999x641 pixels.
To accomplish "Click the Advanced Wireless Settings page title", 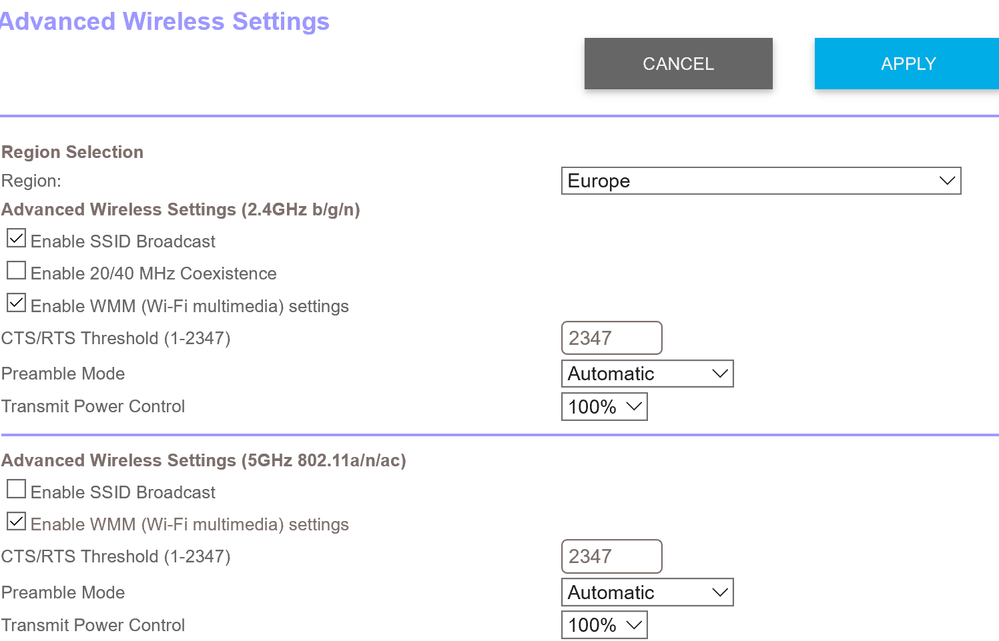I will 165,21.
